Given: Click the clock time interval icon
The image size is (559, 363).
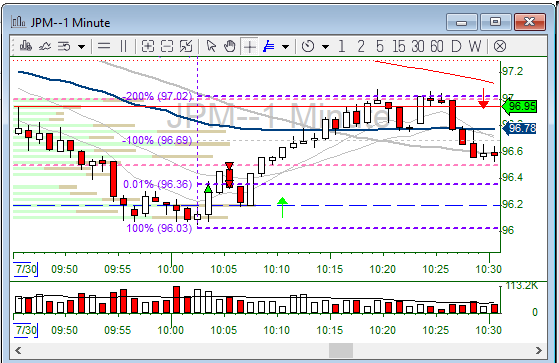Looking at the screenshot, I should (x=308, y=46).
